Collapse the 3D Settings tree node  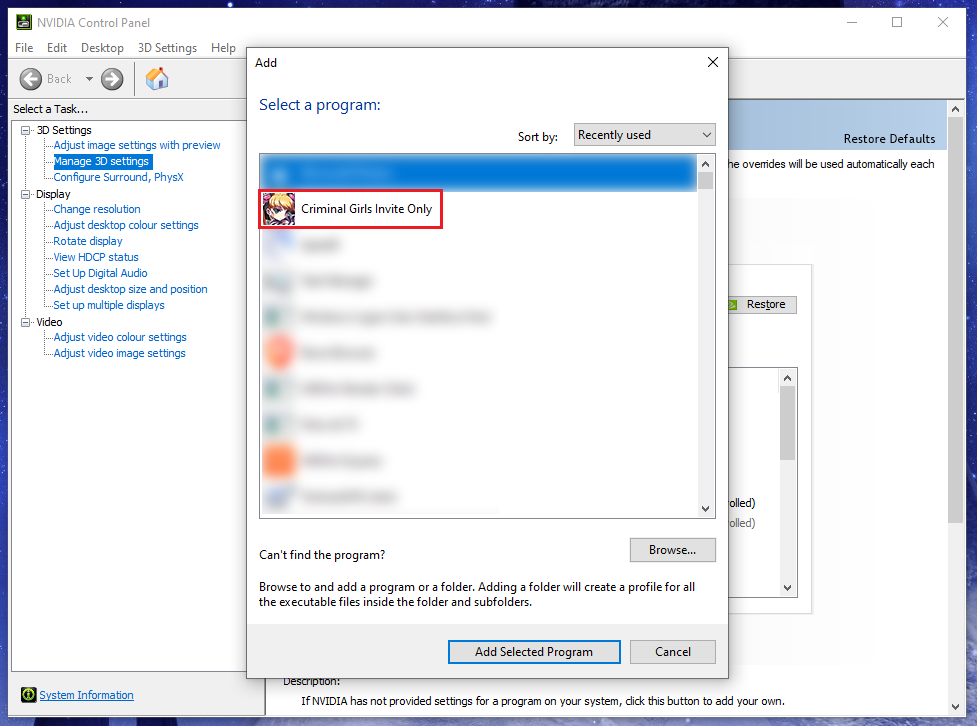tap(26, 130)
